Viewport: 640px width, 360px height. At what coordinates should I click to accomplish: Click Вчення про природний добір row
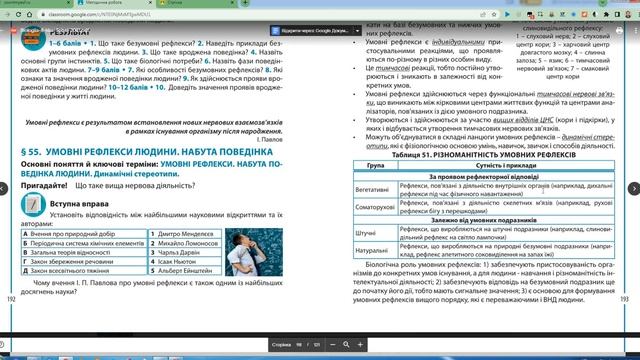[84, 234]
